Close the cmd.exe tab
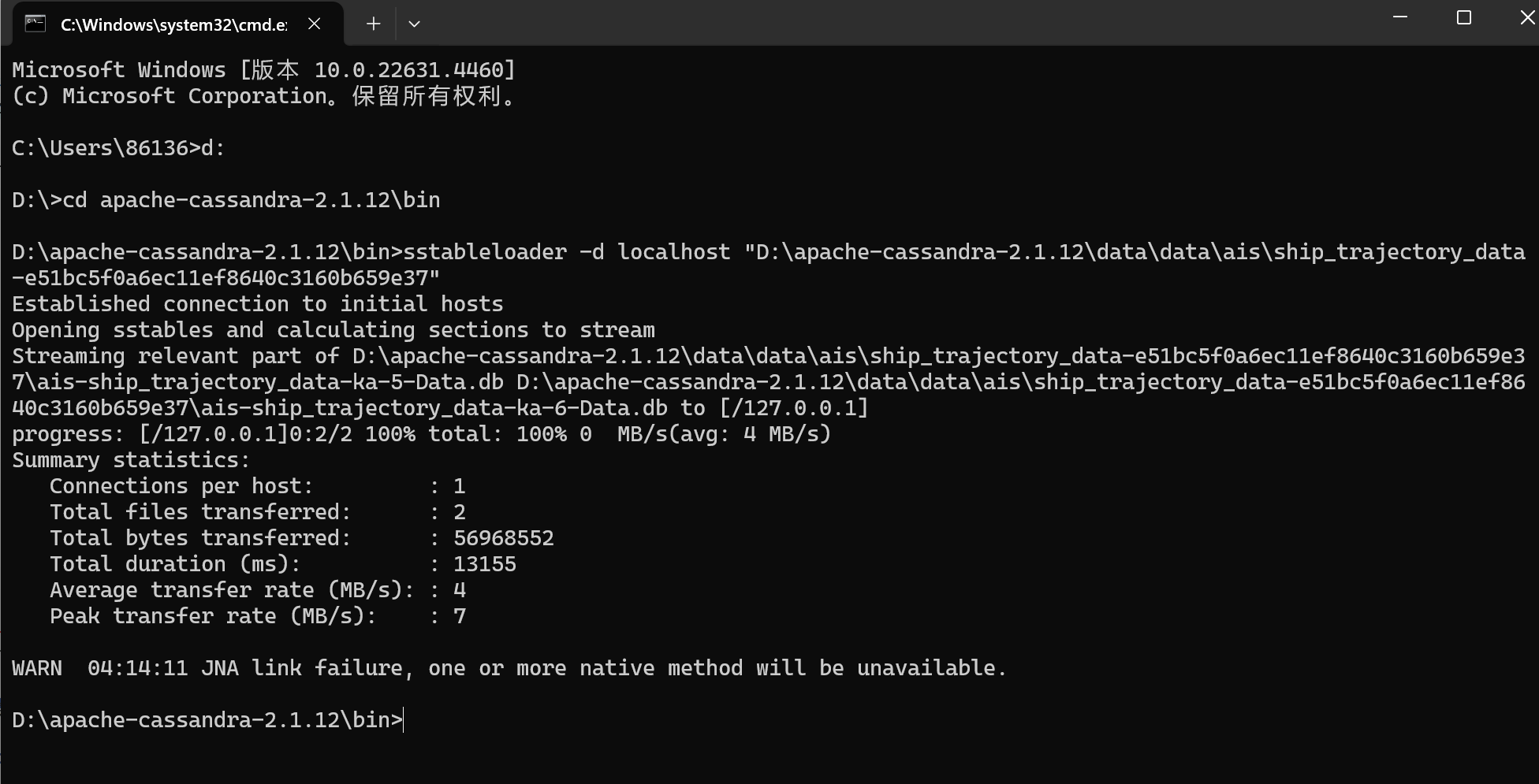 pyautogui.click(x=315, y=24)
